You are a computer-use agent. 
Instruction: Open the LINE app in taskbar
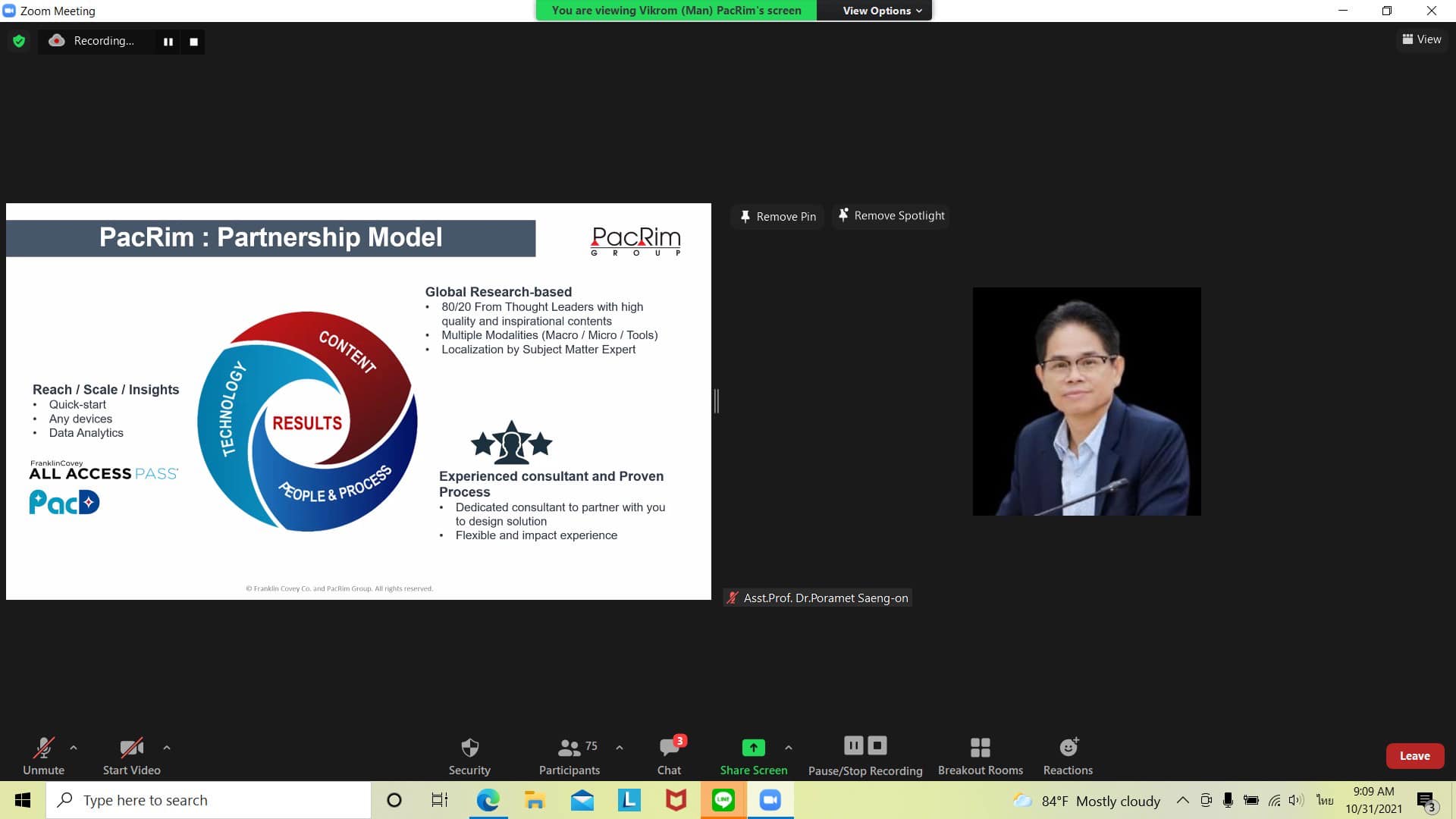[x=723, y=800]
